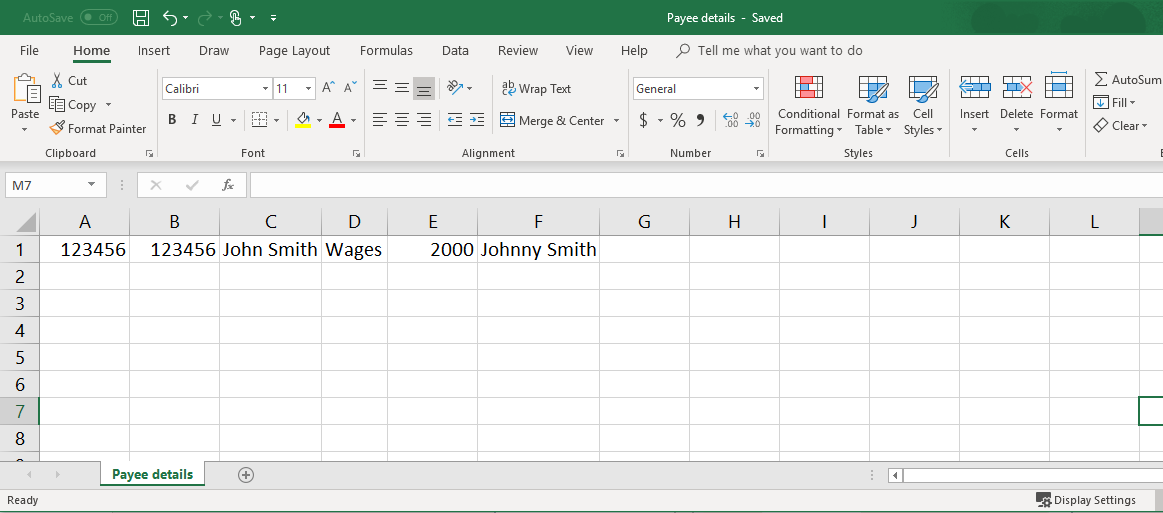
Task: Click the yellow Fill Color swatch
Action: [304, 120]
